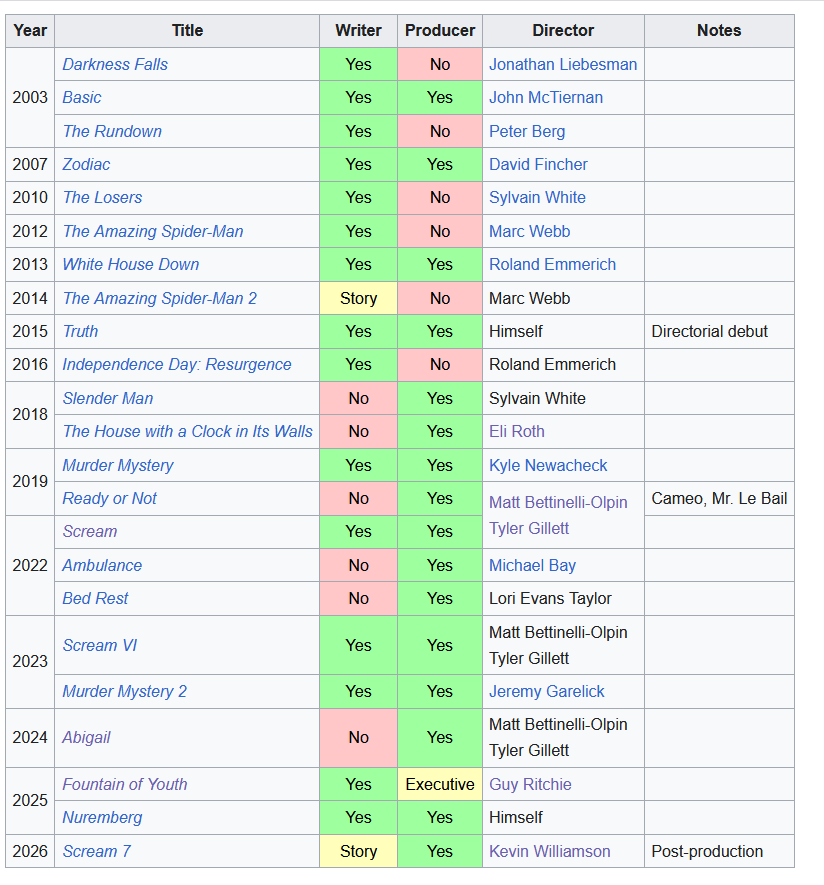Open Independence Day: Resurgence link
824x885 pixels.
pyautogui.click(x=176, y=364)
